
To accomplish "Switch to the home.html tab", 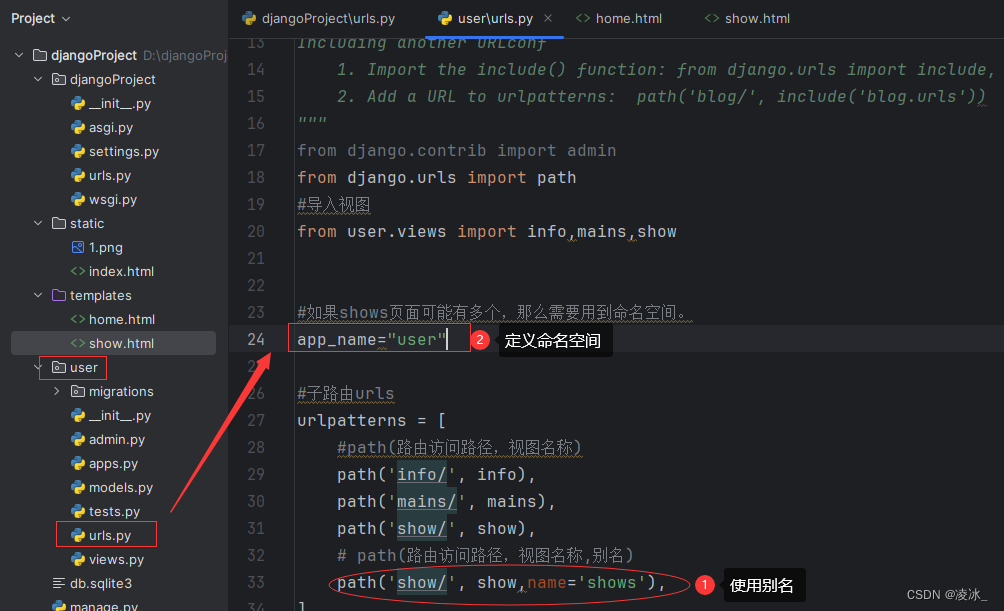I will [619, 17].
